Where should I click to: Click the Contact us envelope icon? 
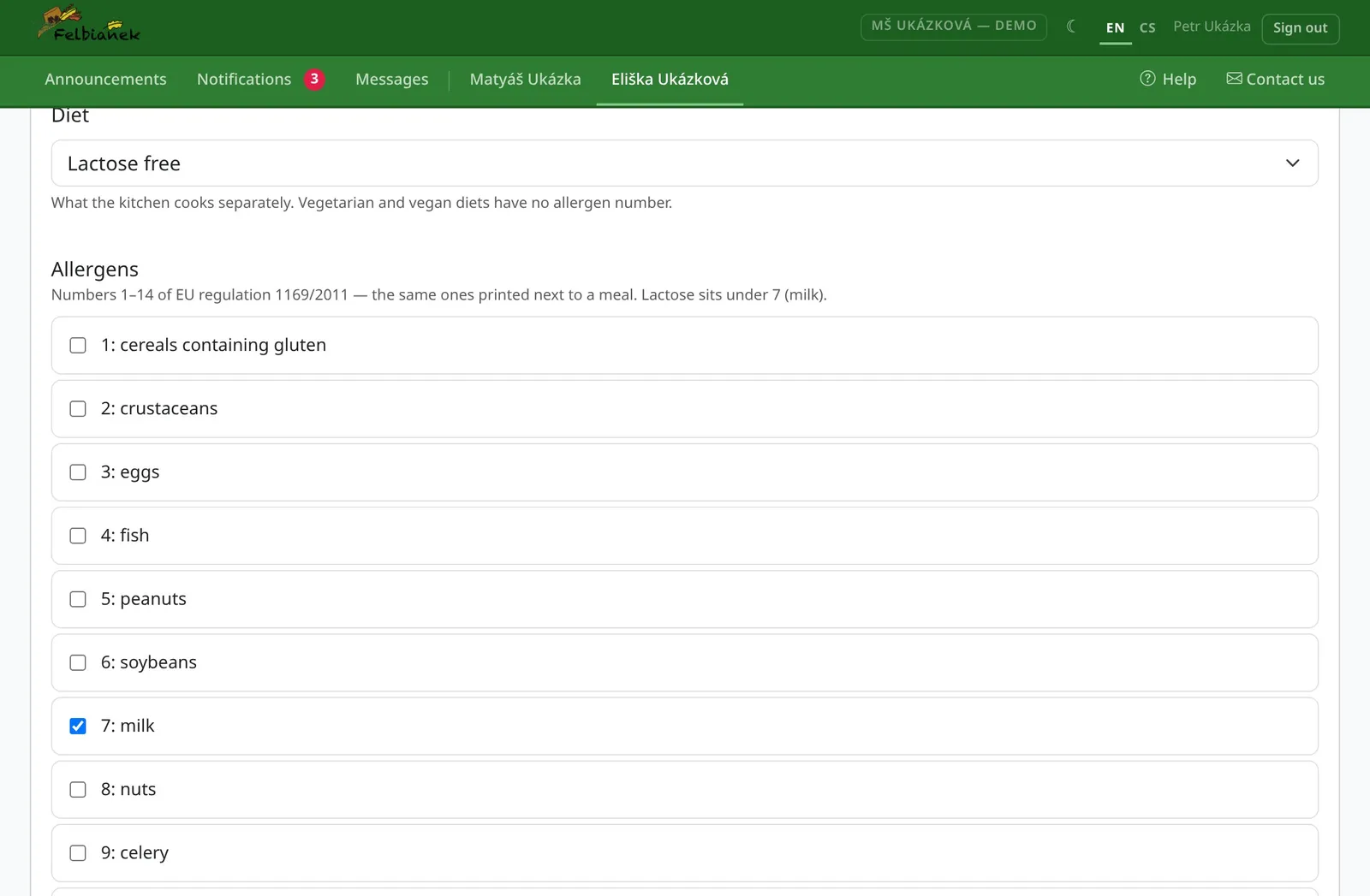tap(1234, 79)
